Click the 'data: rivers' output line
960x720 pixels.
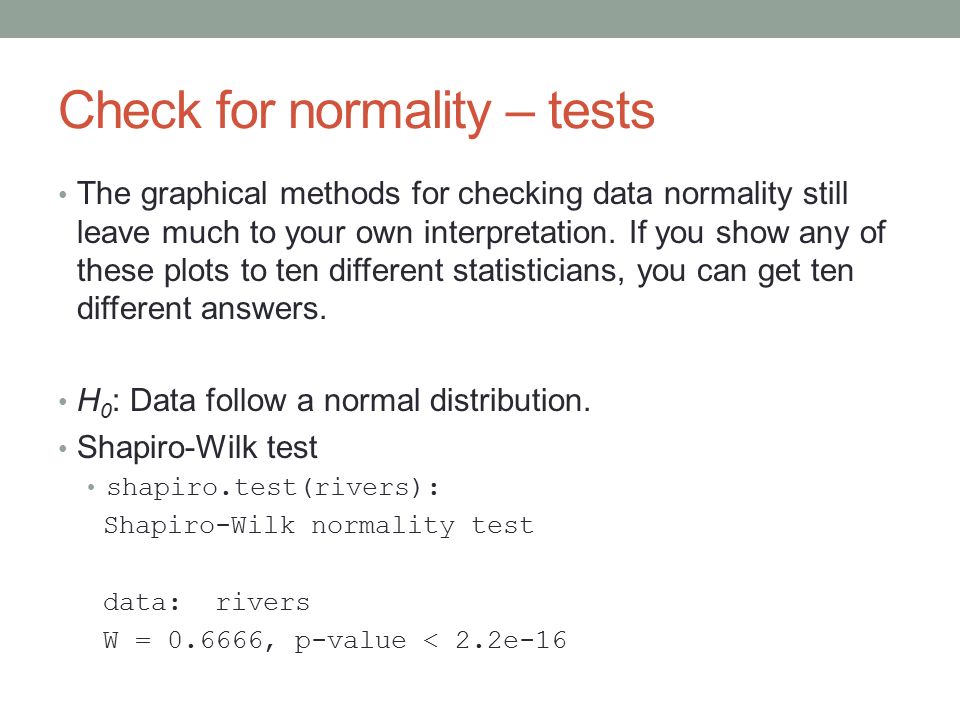click(207, 602)
